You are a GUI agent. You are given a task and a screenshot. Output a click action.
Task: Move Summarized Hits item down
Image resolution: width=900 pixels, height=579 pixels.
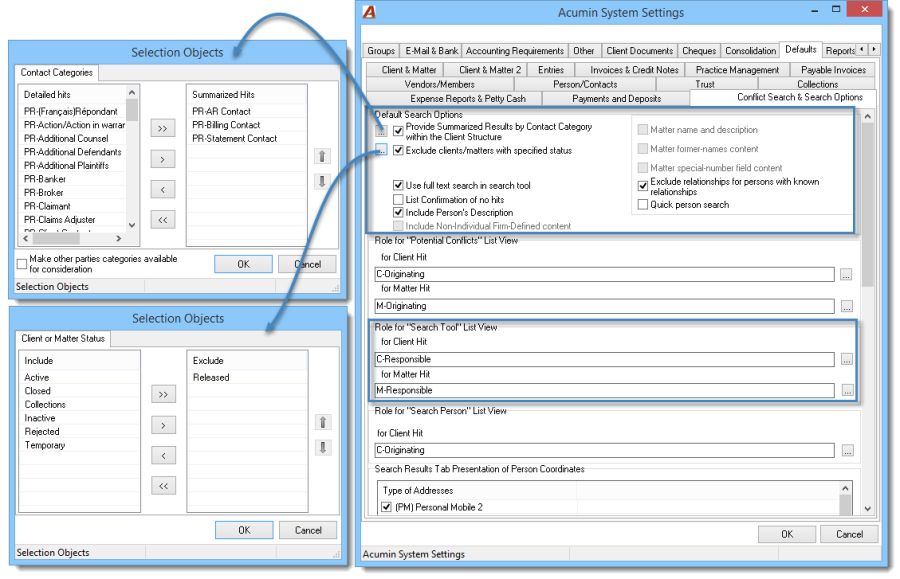322,182
